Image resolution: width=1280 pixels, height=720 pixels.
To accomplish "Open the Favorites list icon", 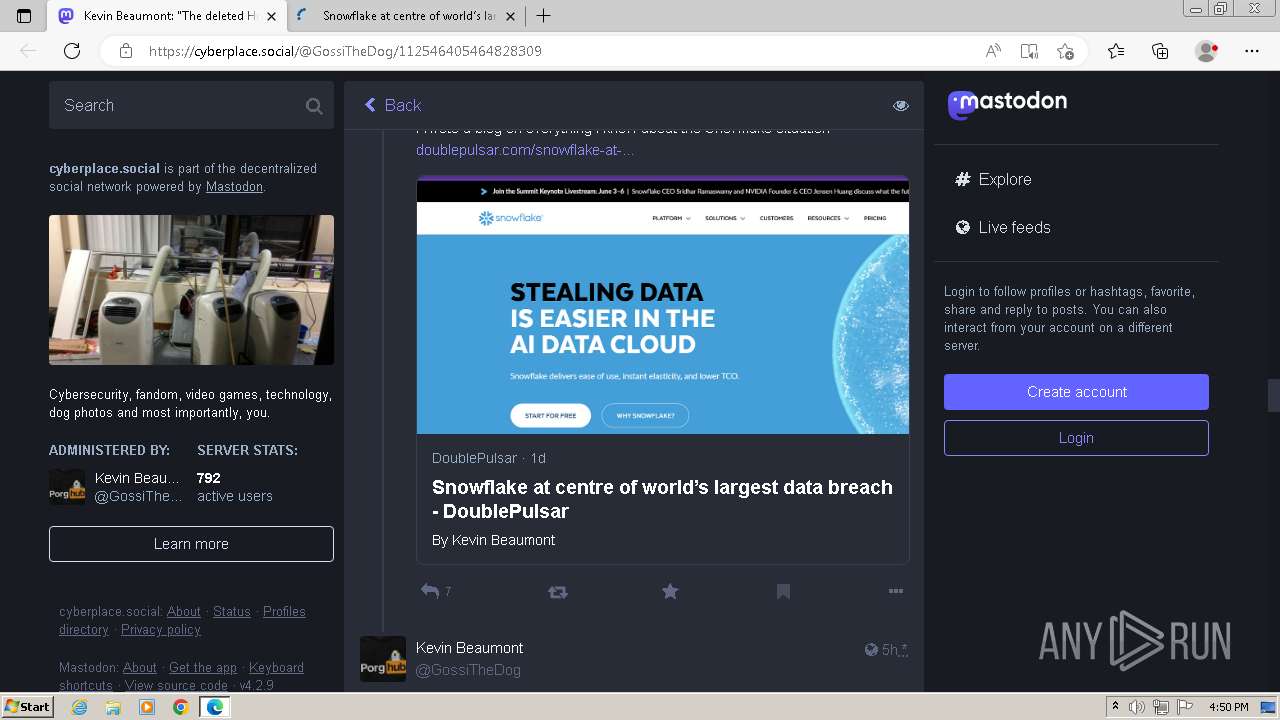I will [1116, 51].
